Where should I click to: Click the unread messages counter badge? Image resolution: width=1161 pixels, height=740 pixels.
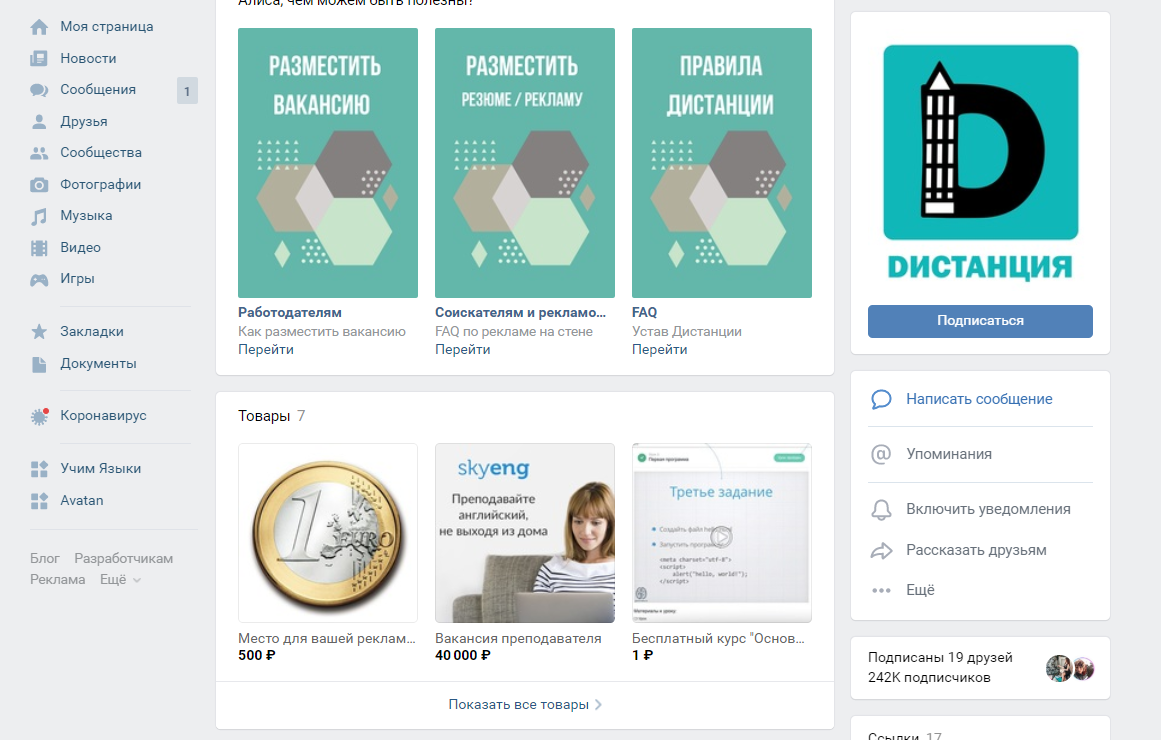point(187,90)
